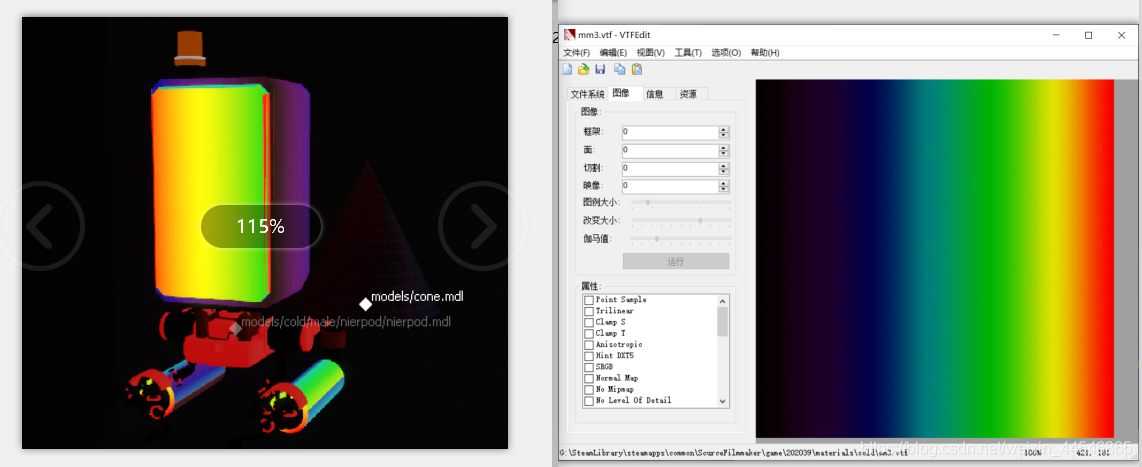Click the 运行 button
The image size is (1142, 467).
coord(676,262)
